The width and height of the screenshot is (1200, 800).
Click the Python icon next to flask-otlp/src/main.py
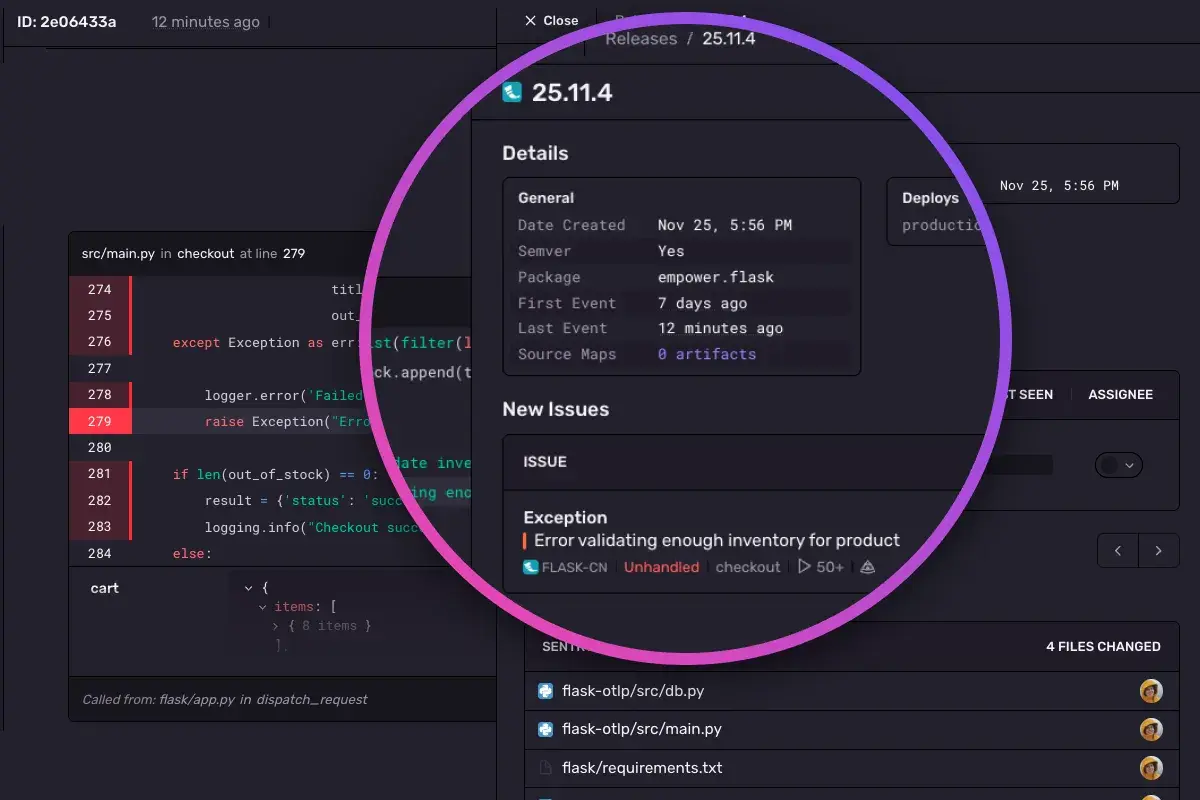(x=545, y=729)
